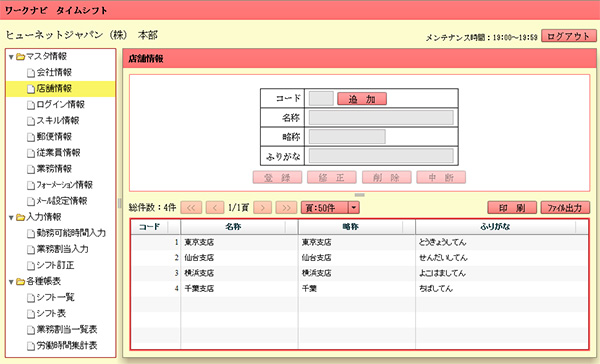Click the document icon beside シフト表

31,314
